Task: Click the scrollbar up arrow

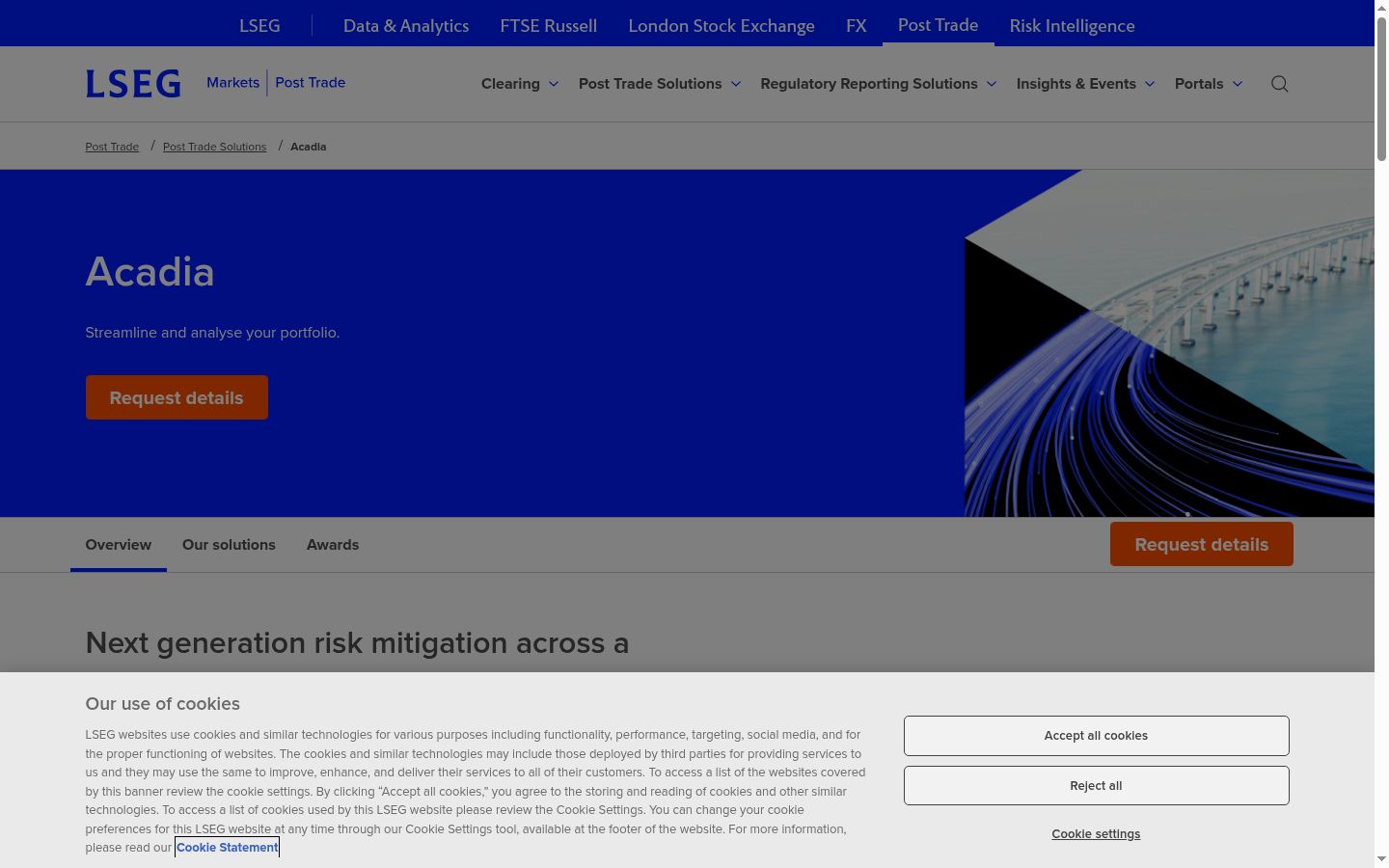Action: point(1381,8)
